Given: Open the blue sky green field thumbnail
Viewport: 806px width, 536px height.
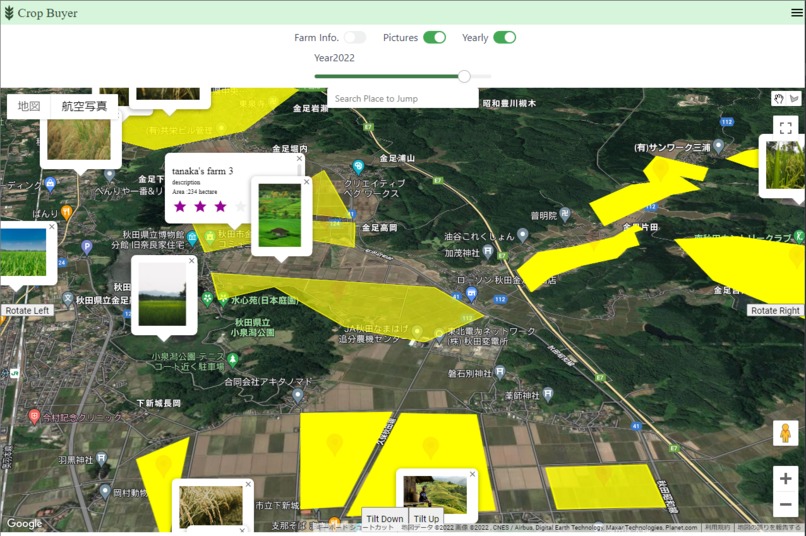Looking at the screenshot, I should click(x=23, y=252).
